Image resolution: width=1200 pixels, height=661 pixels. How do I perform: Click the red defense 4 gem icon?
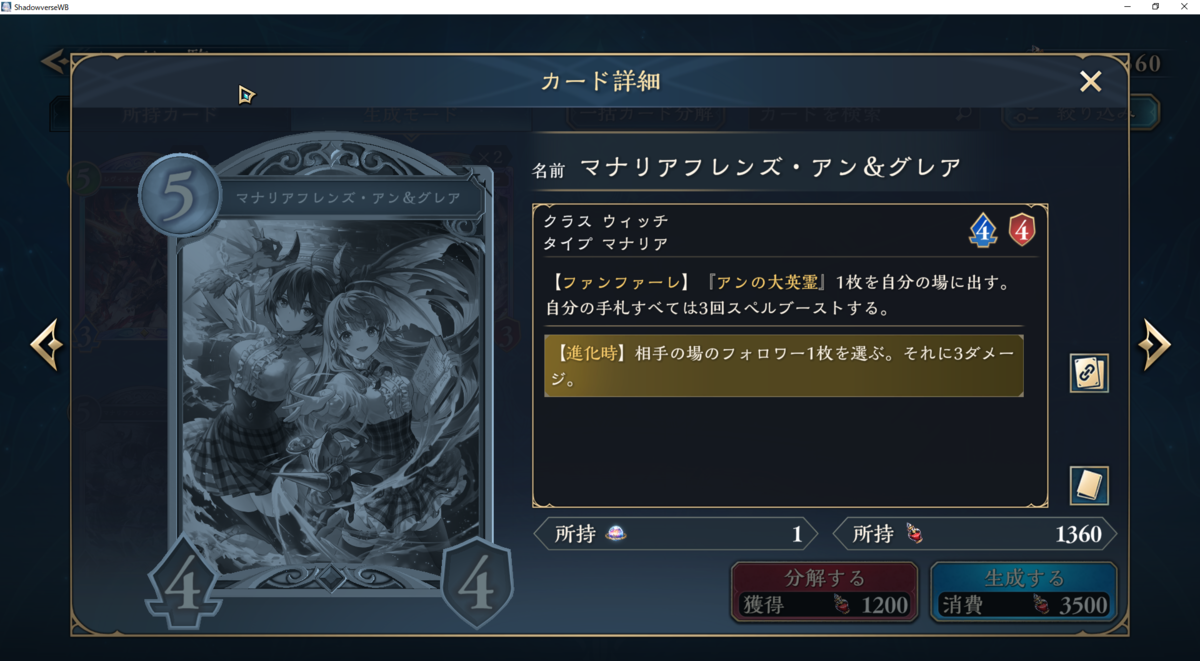[x=1021, y=230]
